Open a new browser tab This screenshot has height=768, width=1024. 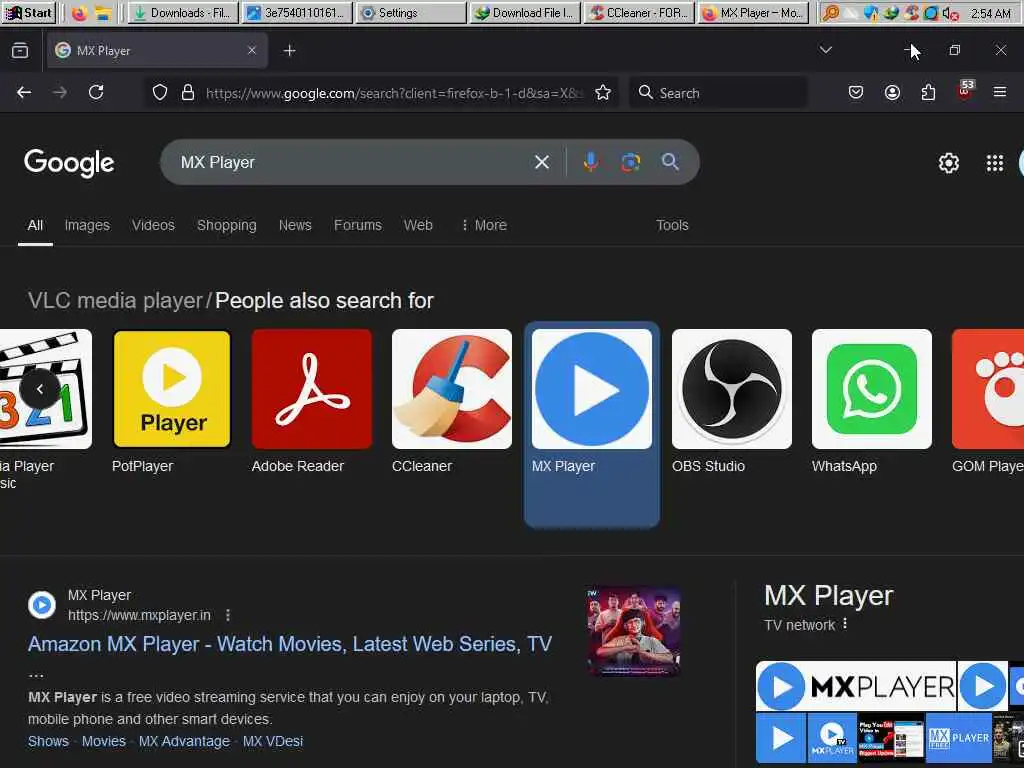click(x=289, y=50)
